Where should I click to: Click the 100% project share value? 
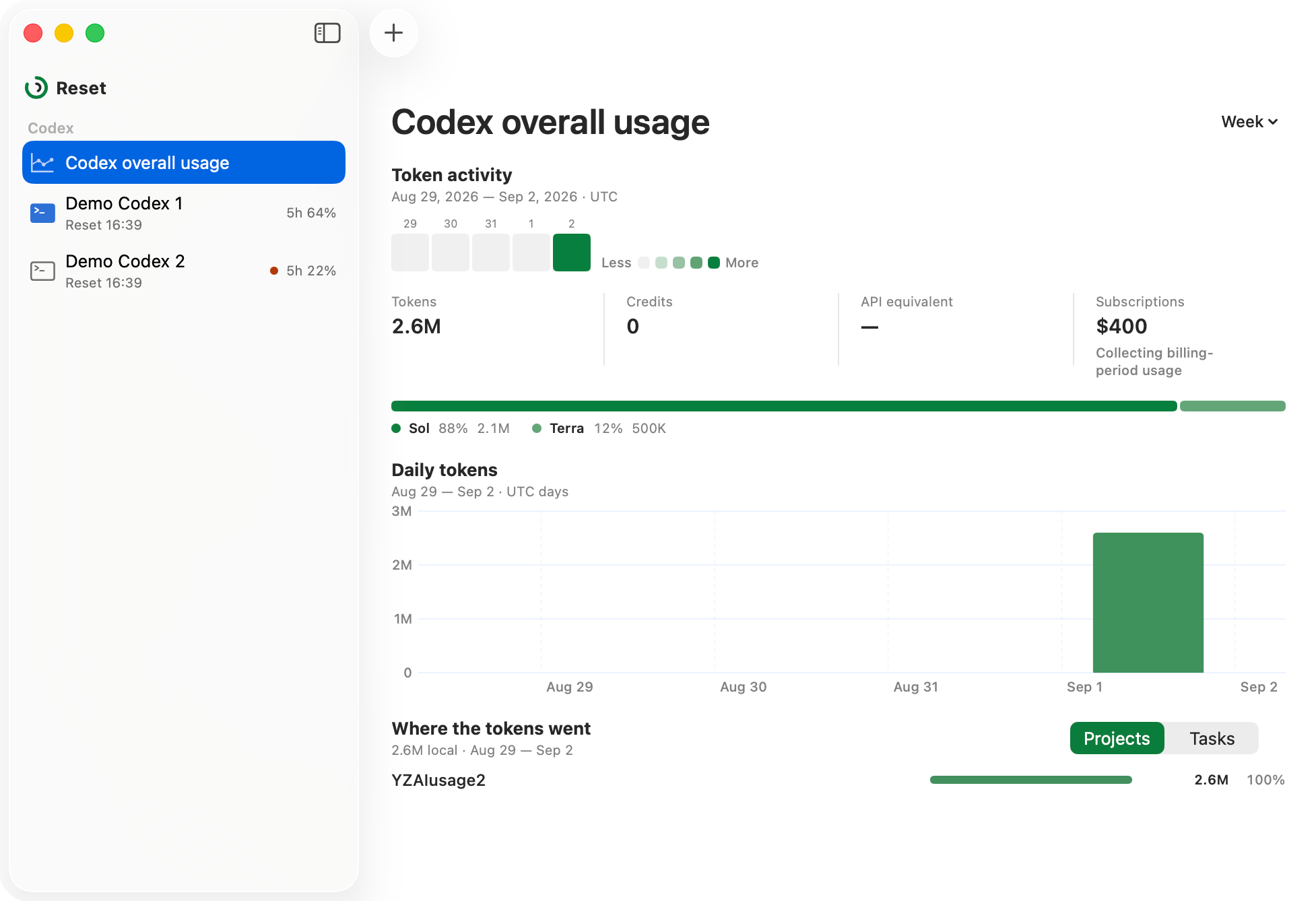coord(1265,780)
